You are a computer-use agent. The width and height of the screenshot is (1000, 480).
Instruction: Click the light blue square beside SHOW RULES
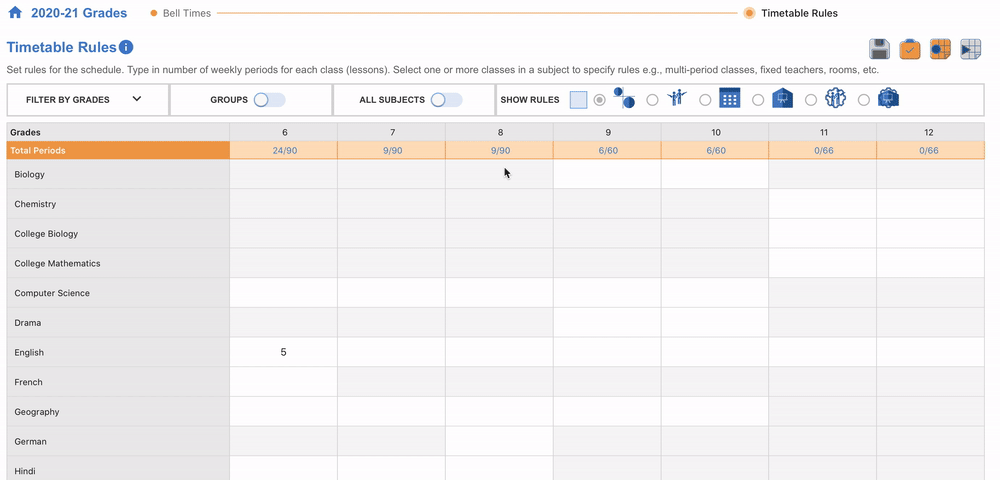pos(578,100)
